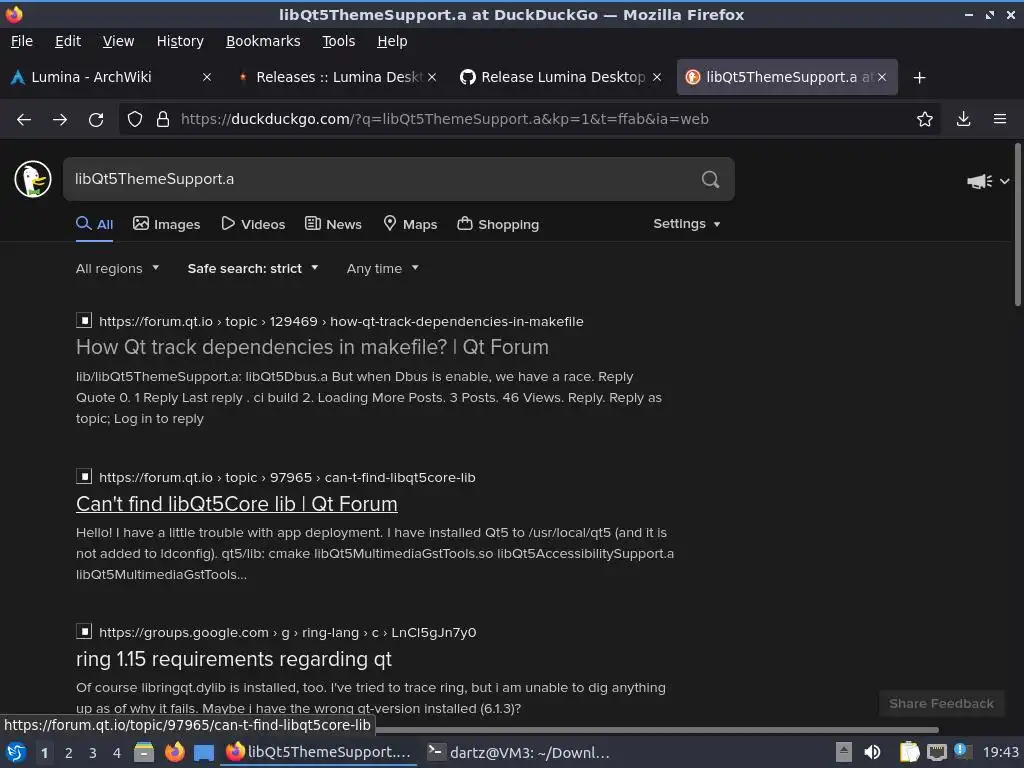Launch the file manager from taskbar
Image resolution: width=1024 pixels, height=768 pixels.
[144, 752]
